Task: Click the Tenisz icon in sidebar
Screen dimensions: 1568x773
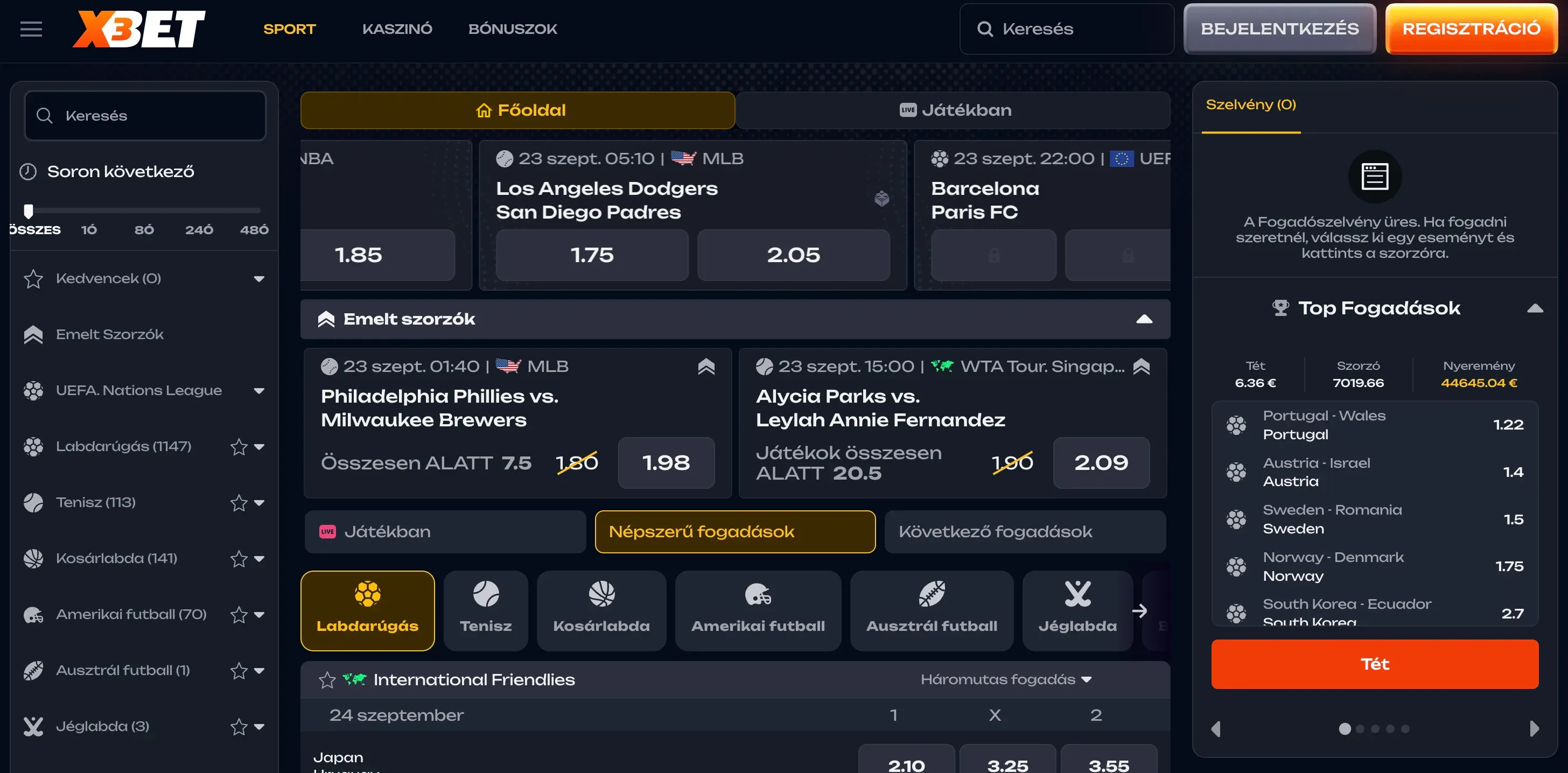Action: (x=33, y=502)
